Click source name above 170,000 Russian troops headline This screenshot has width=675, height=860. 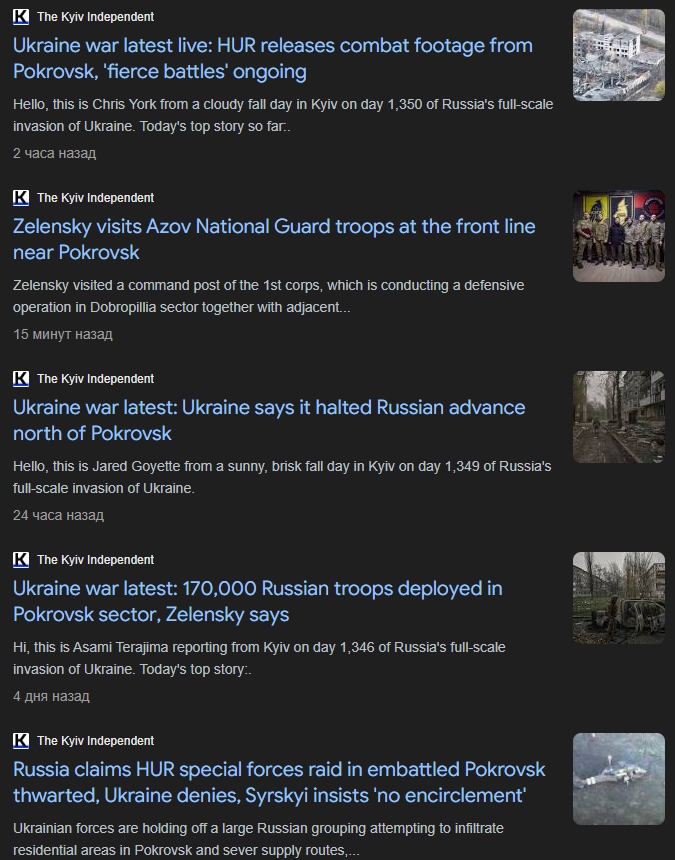coord(95,560)
